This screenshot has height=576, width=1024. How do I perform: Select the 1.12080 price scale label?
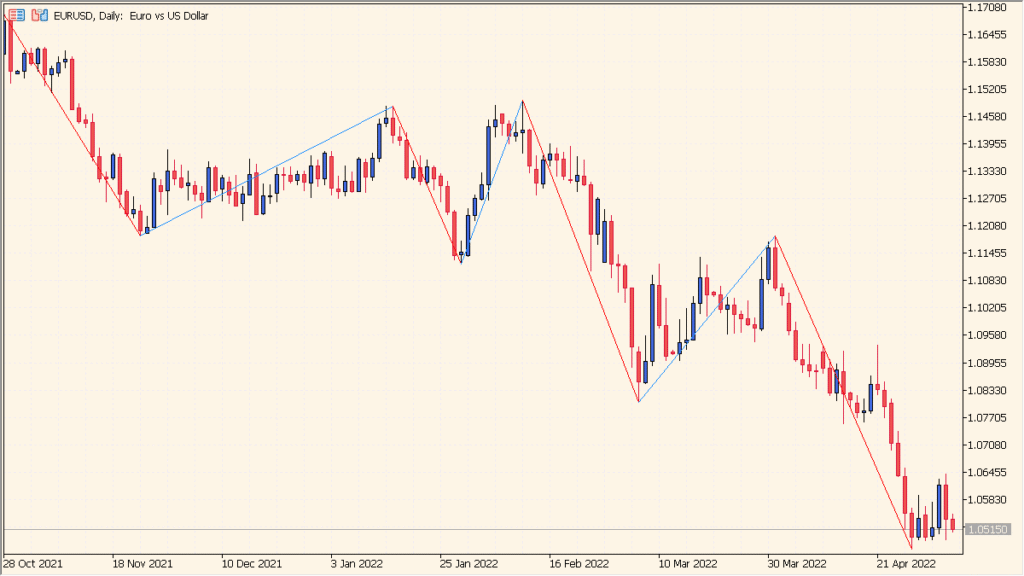click(988, 226)
